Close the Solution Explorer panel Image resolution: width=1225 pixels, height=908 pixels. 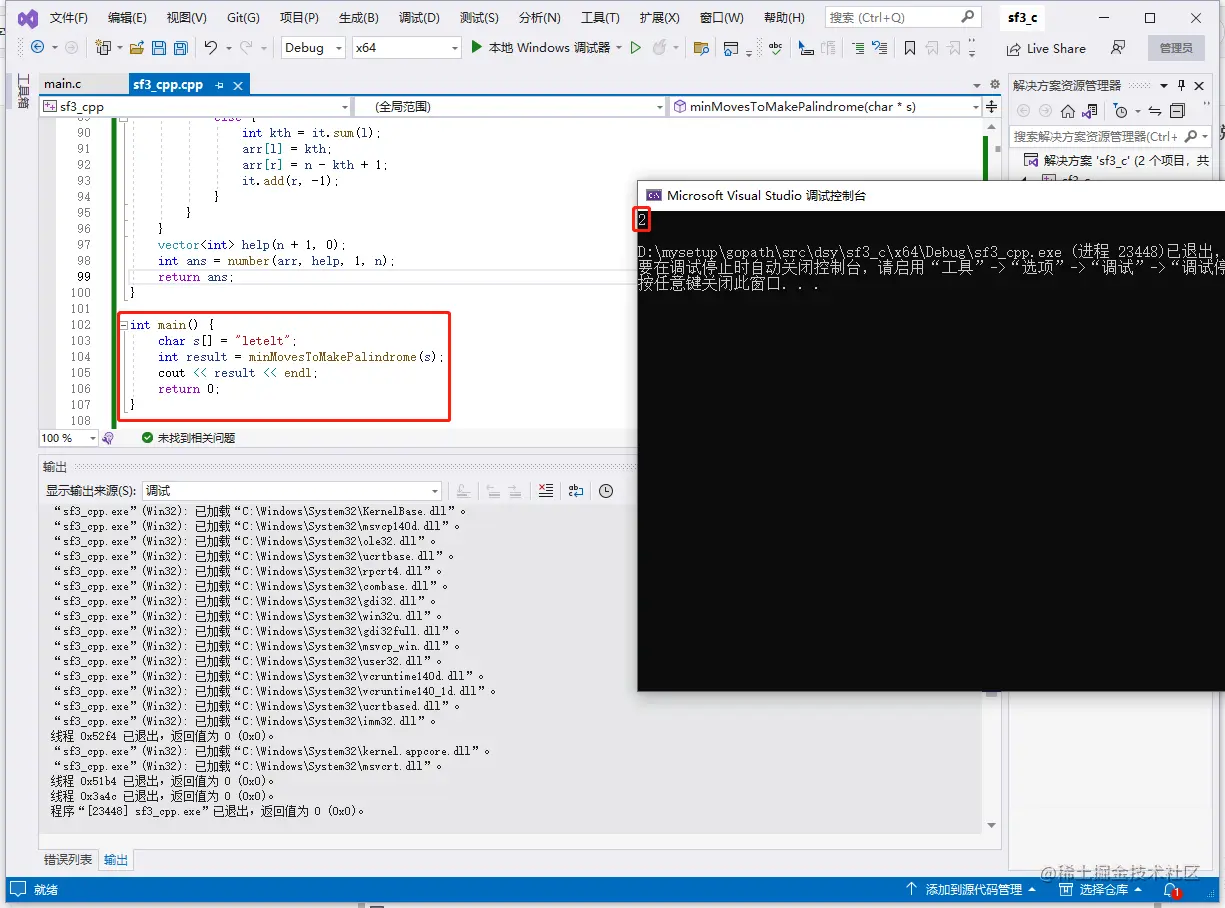coord(1199,85)
